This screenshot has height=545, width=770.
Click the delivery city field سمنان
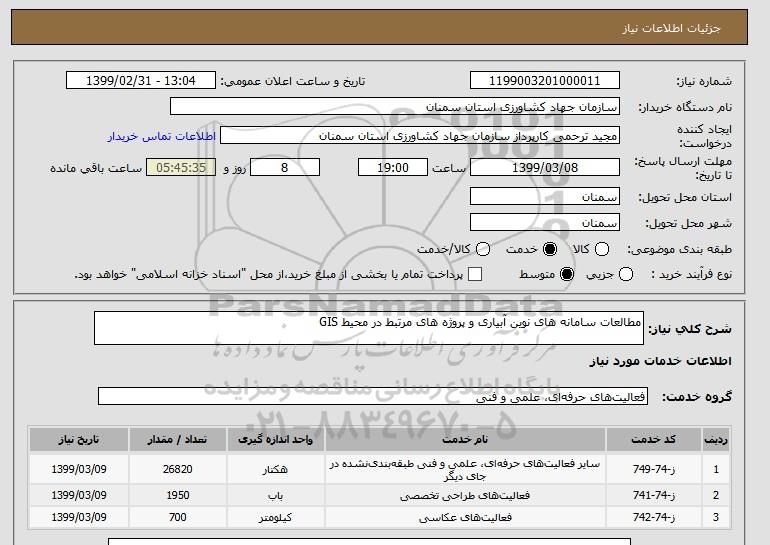point(545,222)
